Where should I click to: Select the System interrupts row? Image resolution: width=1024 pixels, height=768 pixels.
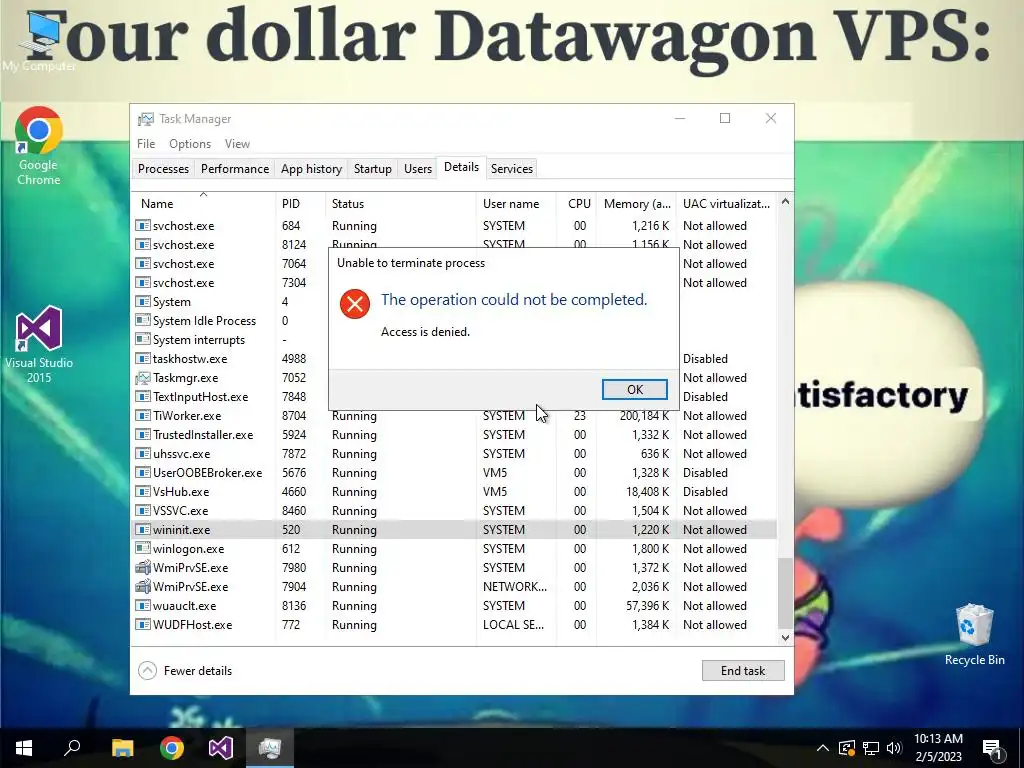[455, 339]
